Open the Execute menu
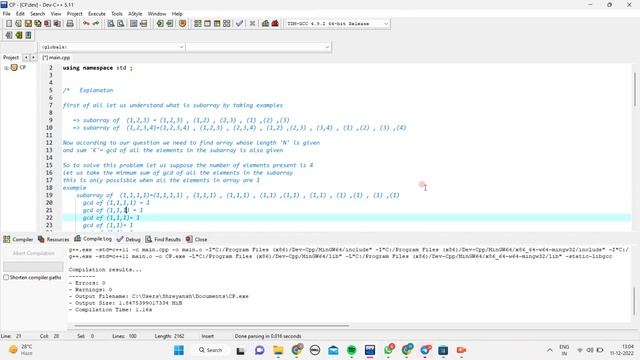Viewport: 640px width, 360px height. click(97, 14)
